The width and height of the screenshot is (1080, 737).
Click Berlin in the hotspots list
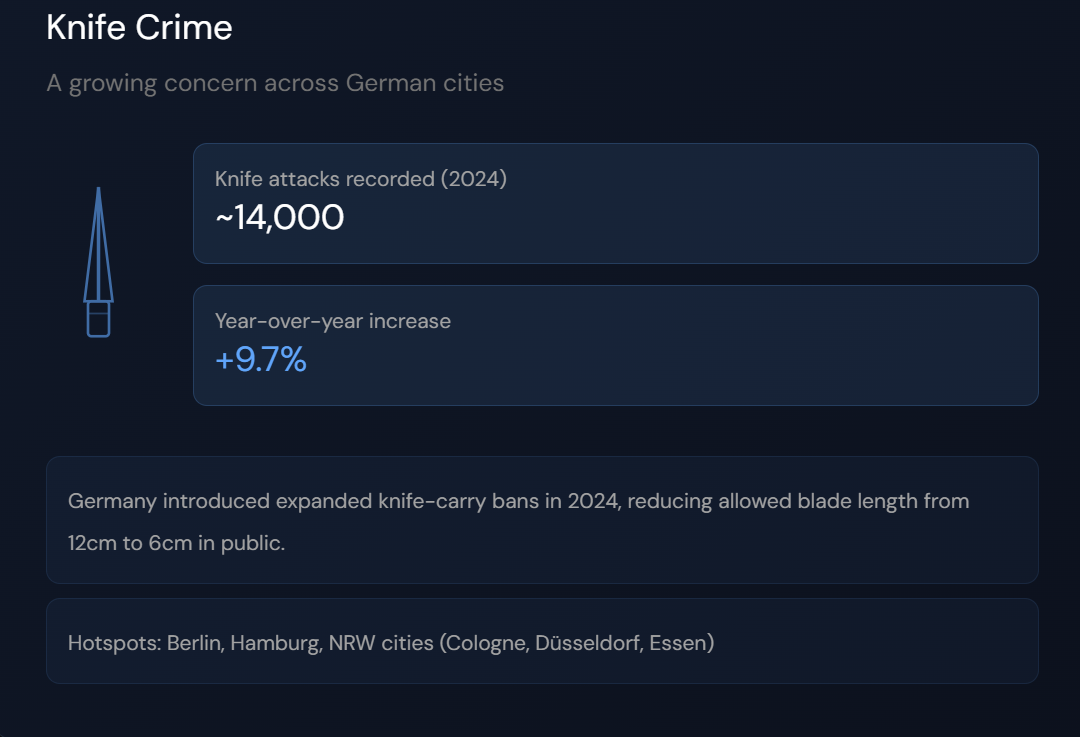[196, 643]
